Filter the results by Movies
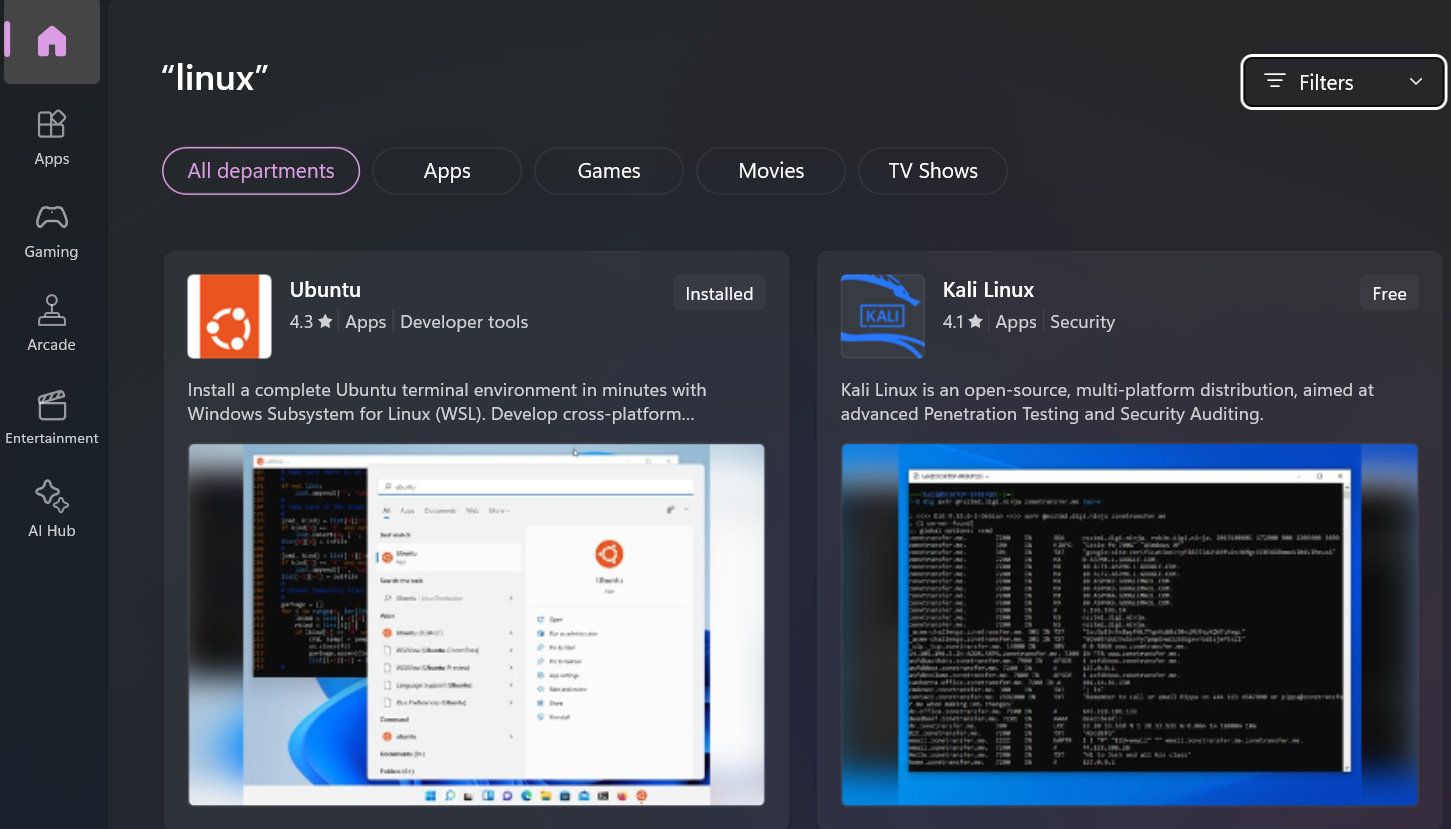This screenshot has width=1451, height=829. pyautogui.click(x=771, y=171)
